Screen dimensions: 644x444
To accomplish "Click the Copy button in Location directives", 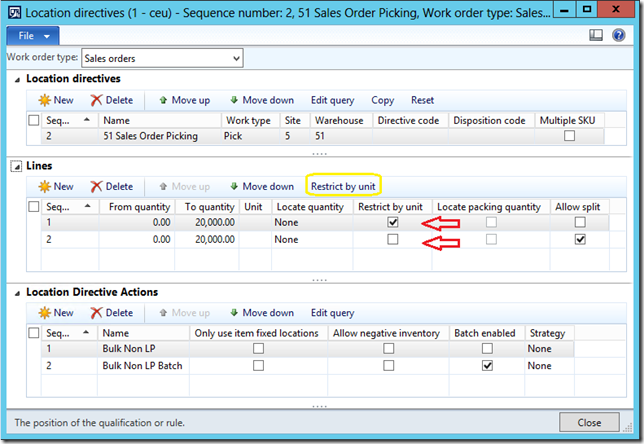I will [x=383, y=100].
